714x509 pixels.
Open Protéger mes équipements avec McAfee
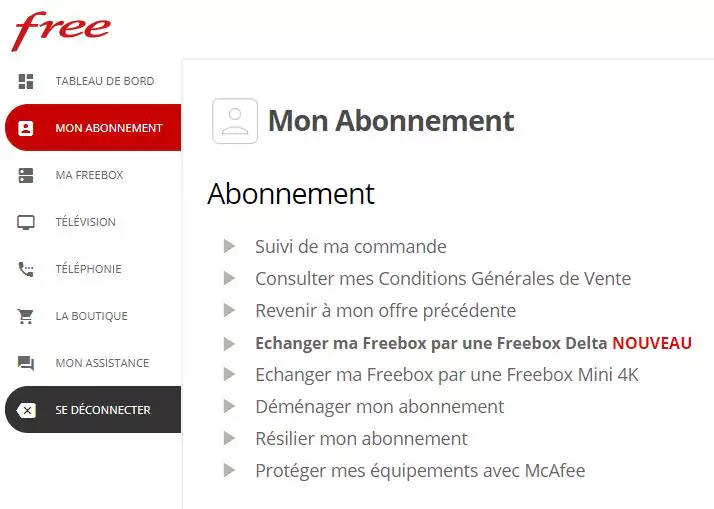click(420, 470)
